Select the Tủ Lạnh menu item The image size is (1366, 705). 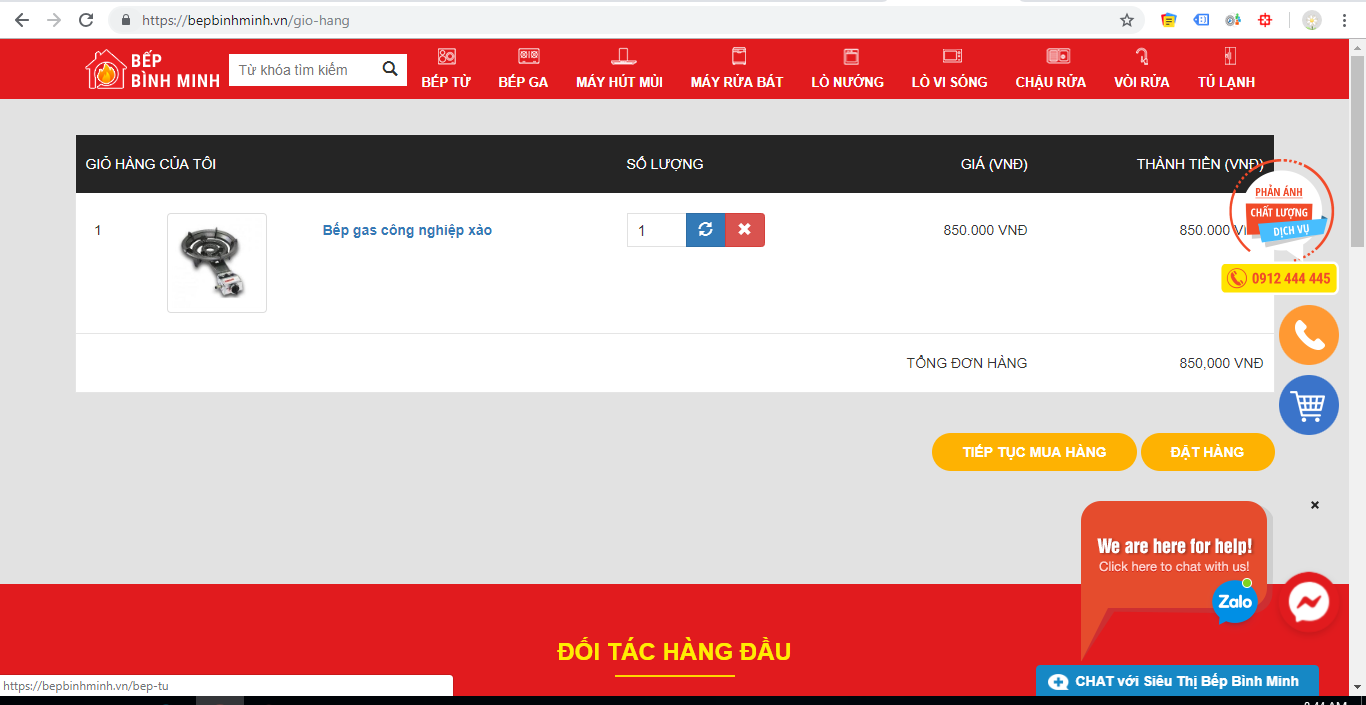pos(1226,69)
